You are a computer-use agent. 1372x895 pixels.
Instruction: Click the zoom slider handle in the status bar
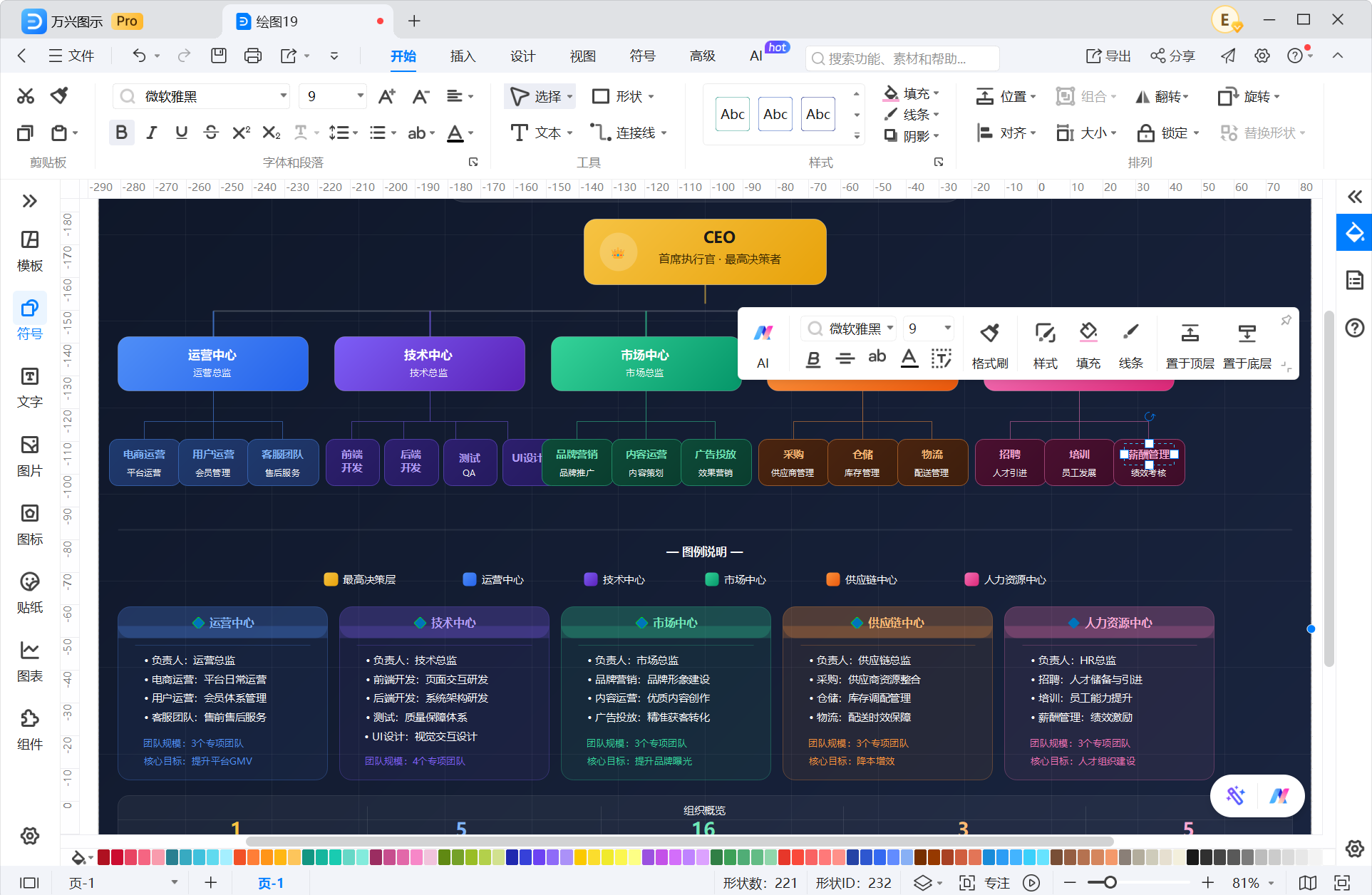click(x=1110, y=883)
